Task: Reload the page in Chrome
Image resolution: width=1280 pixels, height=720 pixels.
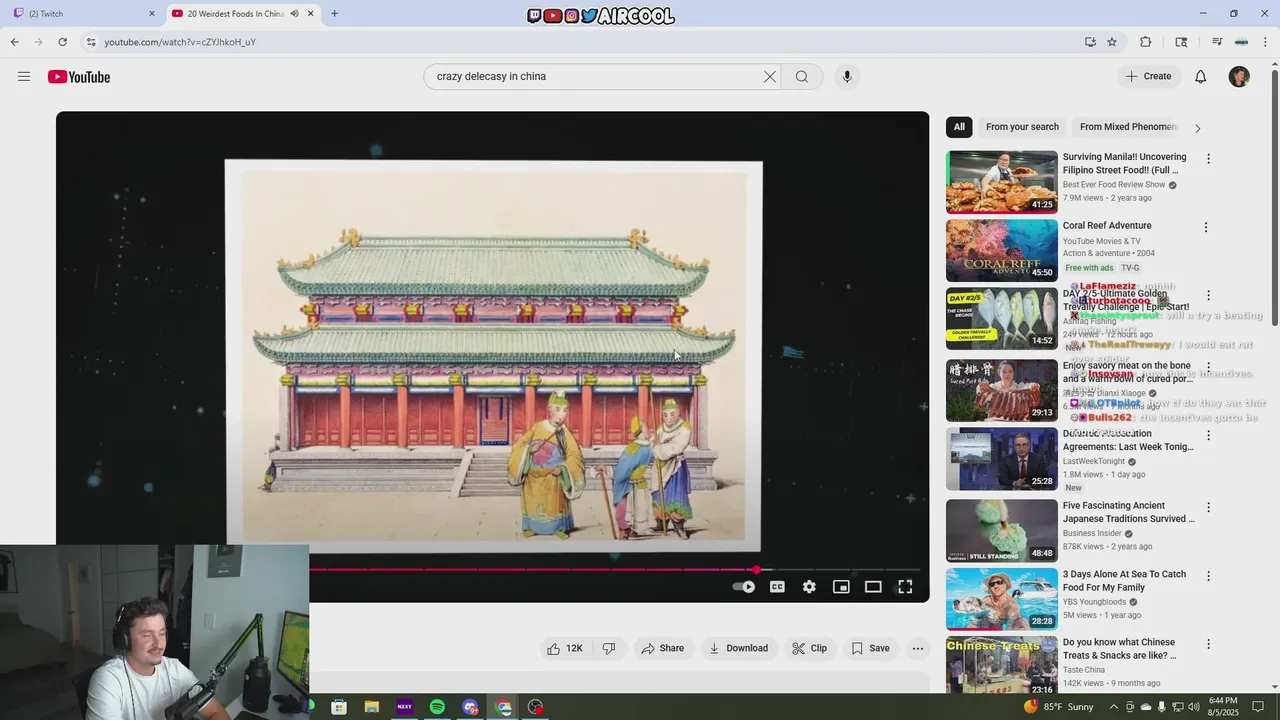Action: 62,42
